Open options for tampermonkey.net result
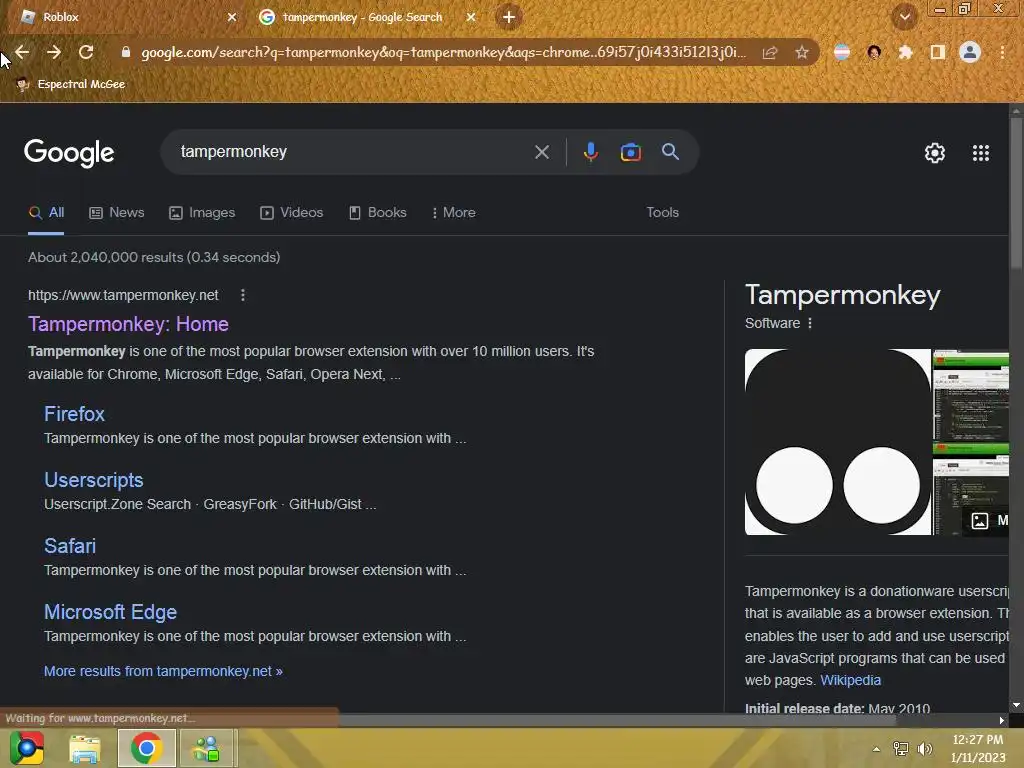The width and height of the screenshot is (1024, 768). pos(243,295)
